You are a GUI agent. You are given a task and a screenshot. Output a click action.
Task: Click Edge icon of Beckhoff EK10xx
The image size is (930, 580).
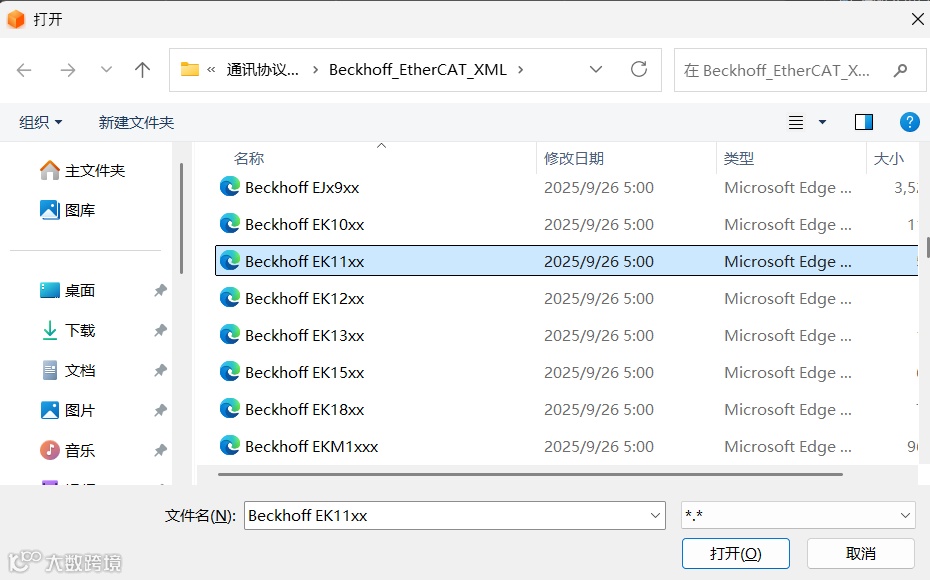[x=230, y=224]
